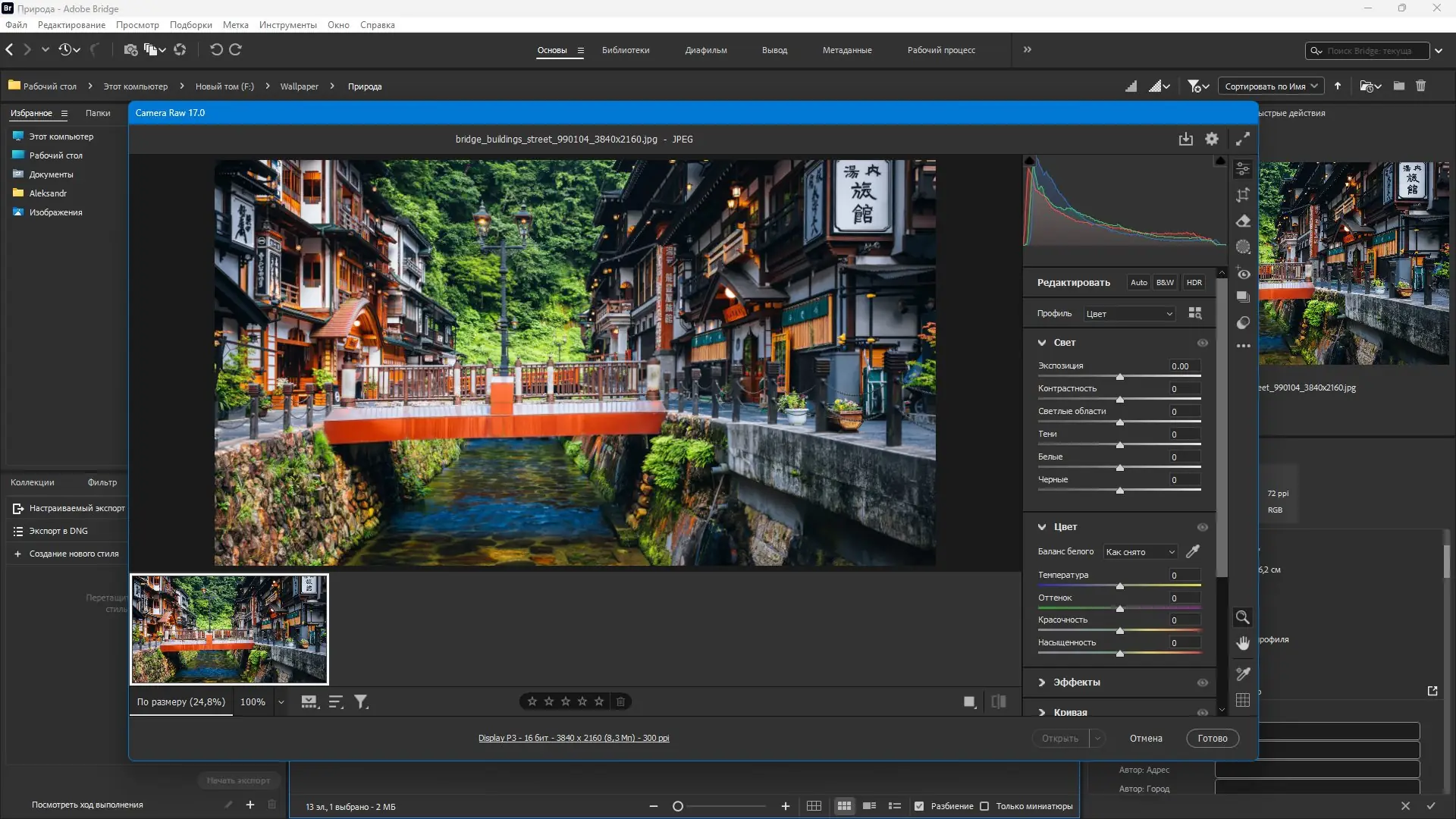Open the Healing tool
The width and height of the screenshot is (1456, 819).
pos(1243,221)
